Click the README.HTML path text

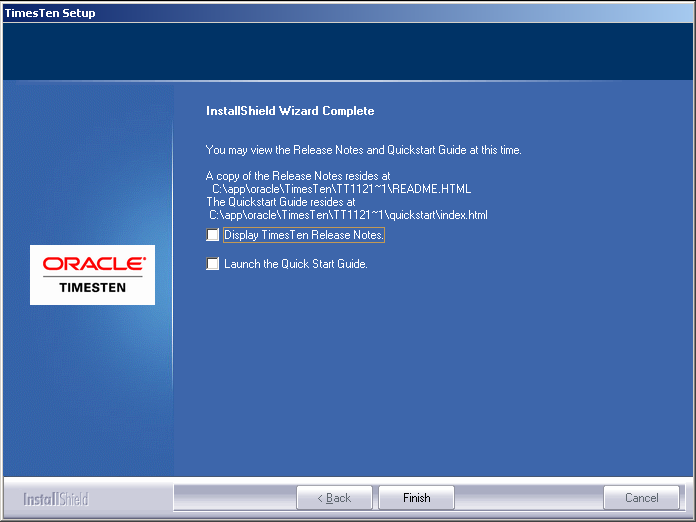pyautogui.click(x=341, y=189)
